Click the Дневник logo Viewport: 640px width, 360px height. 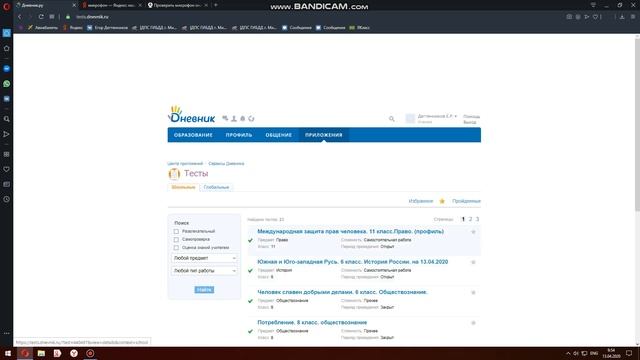click(x=191, y=114)
